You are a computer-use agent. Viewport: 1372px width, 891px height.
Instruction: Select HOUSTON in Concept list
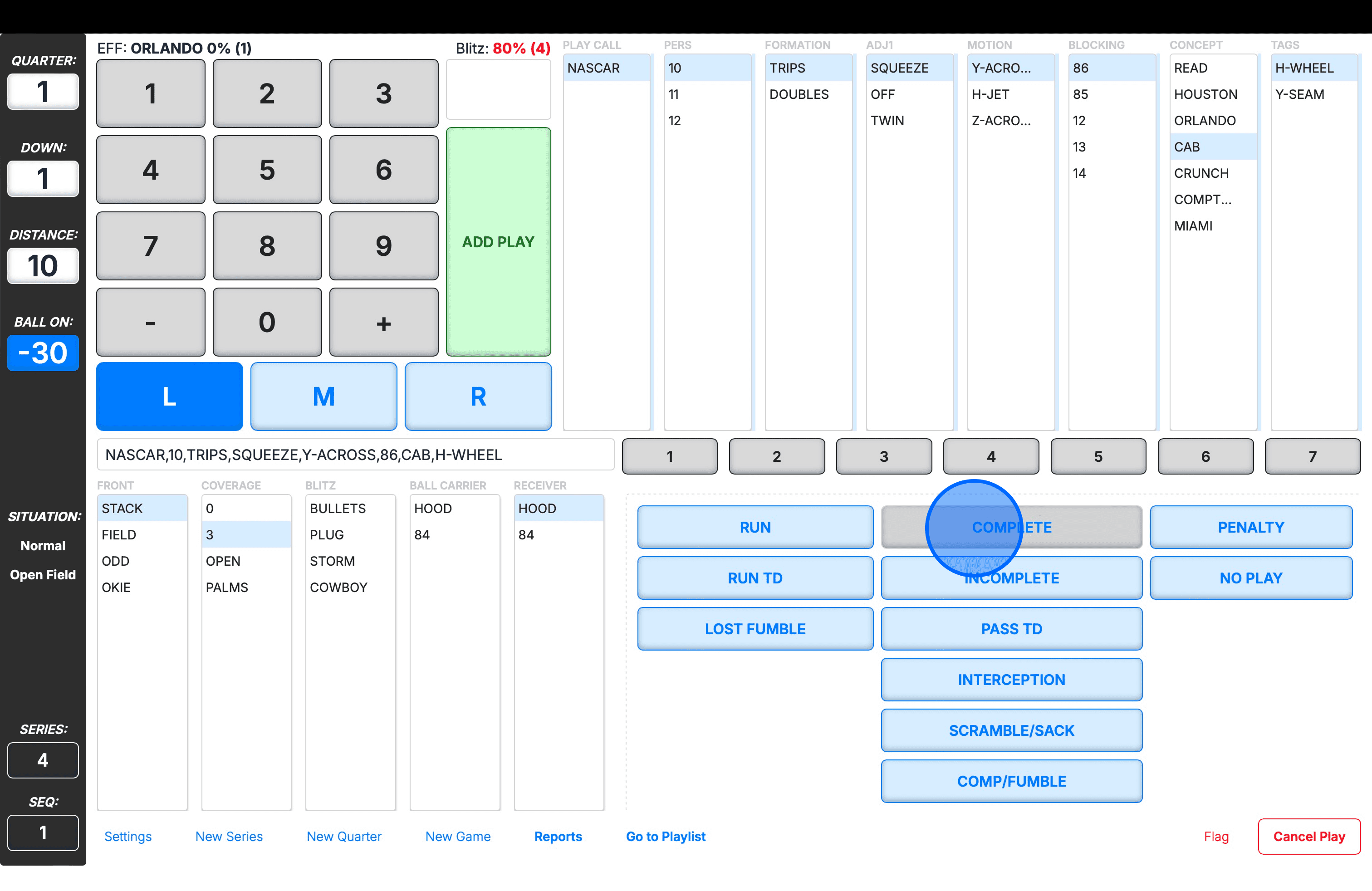[x=1214, y=94]
